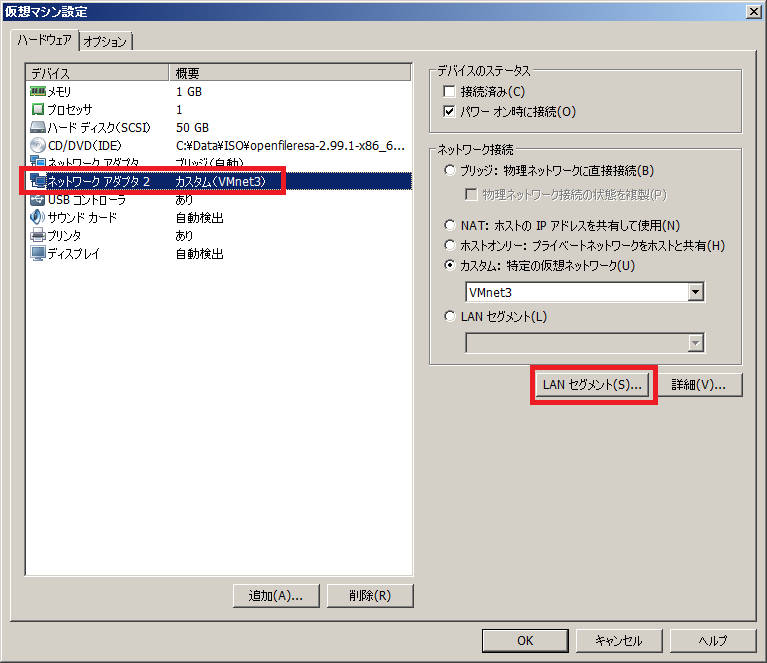Select NAT: ホストの IP アドレスを共有 radio
The height and width of the screenshot is (663, 767).
click(450, 225)
